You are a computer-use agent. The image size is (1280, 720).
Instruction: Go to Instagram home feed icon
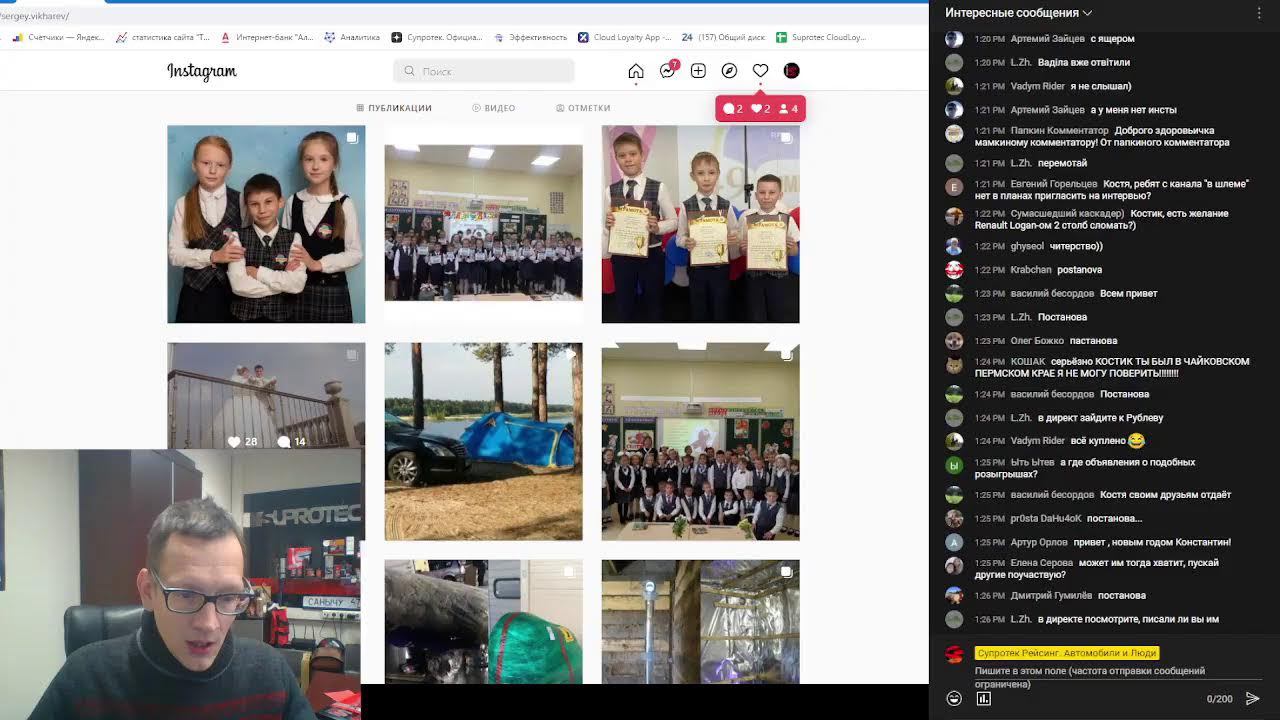click(635, 71)
